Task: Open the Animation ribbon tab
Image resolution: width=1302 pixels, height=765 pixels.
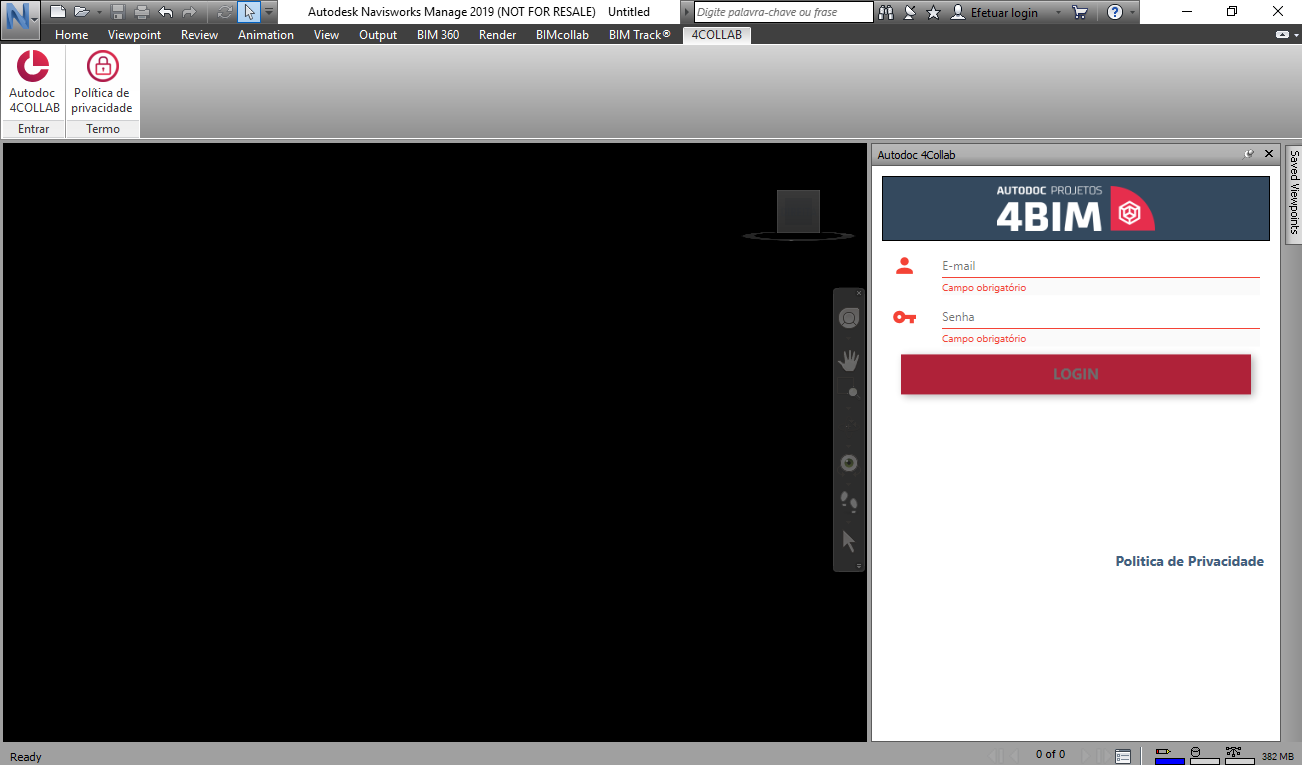Action: point(266,35)
